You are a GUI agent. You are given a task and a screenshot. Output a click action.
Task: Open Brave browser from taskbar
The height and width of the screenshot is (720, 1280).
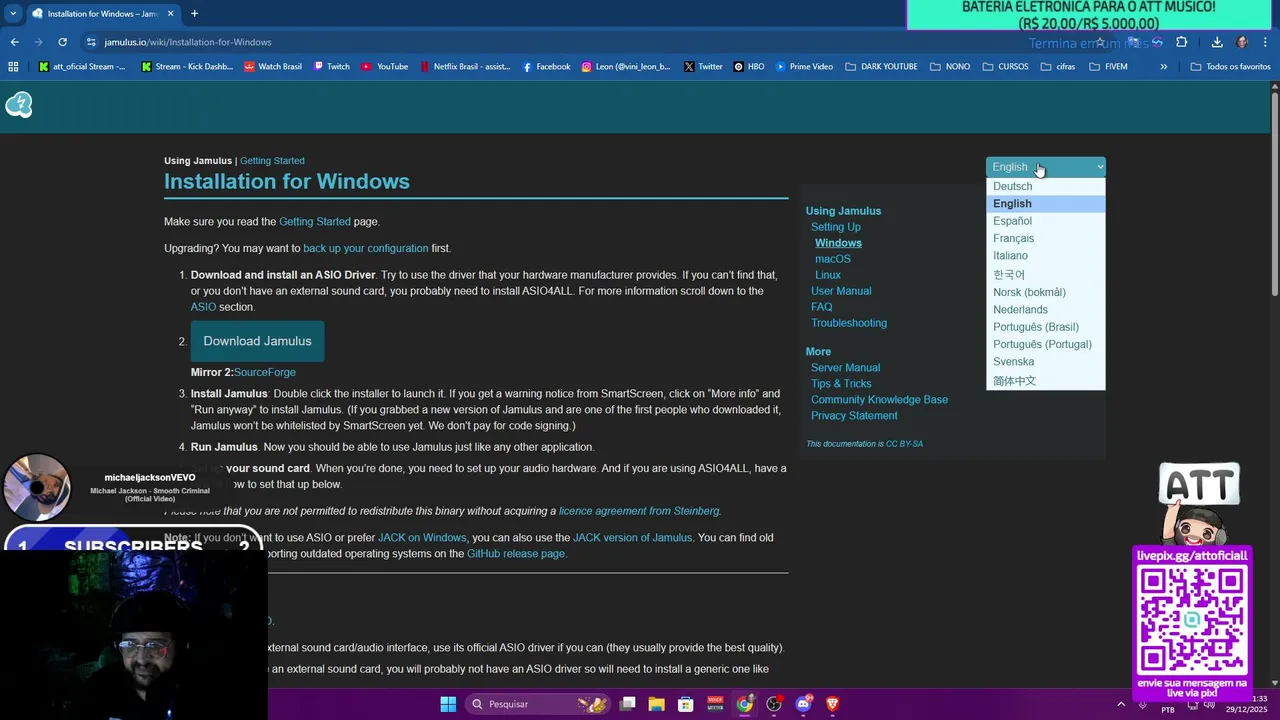(x=832, y=704)
